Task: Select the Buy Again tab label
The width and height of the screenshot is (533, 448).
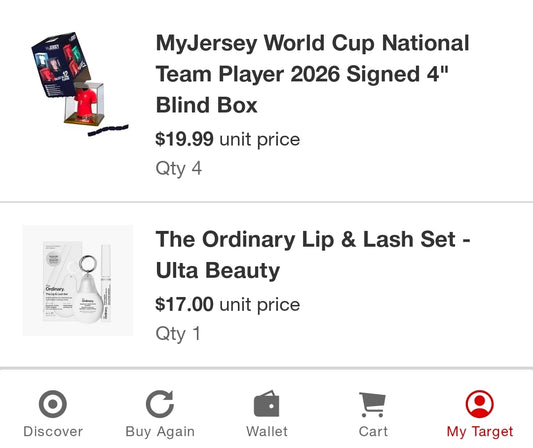Action: tap(160, 432)
